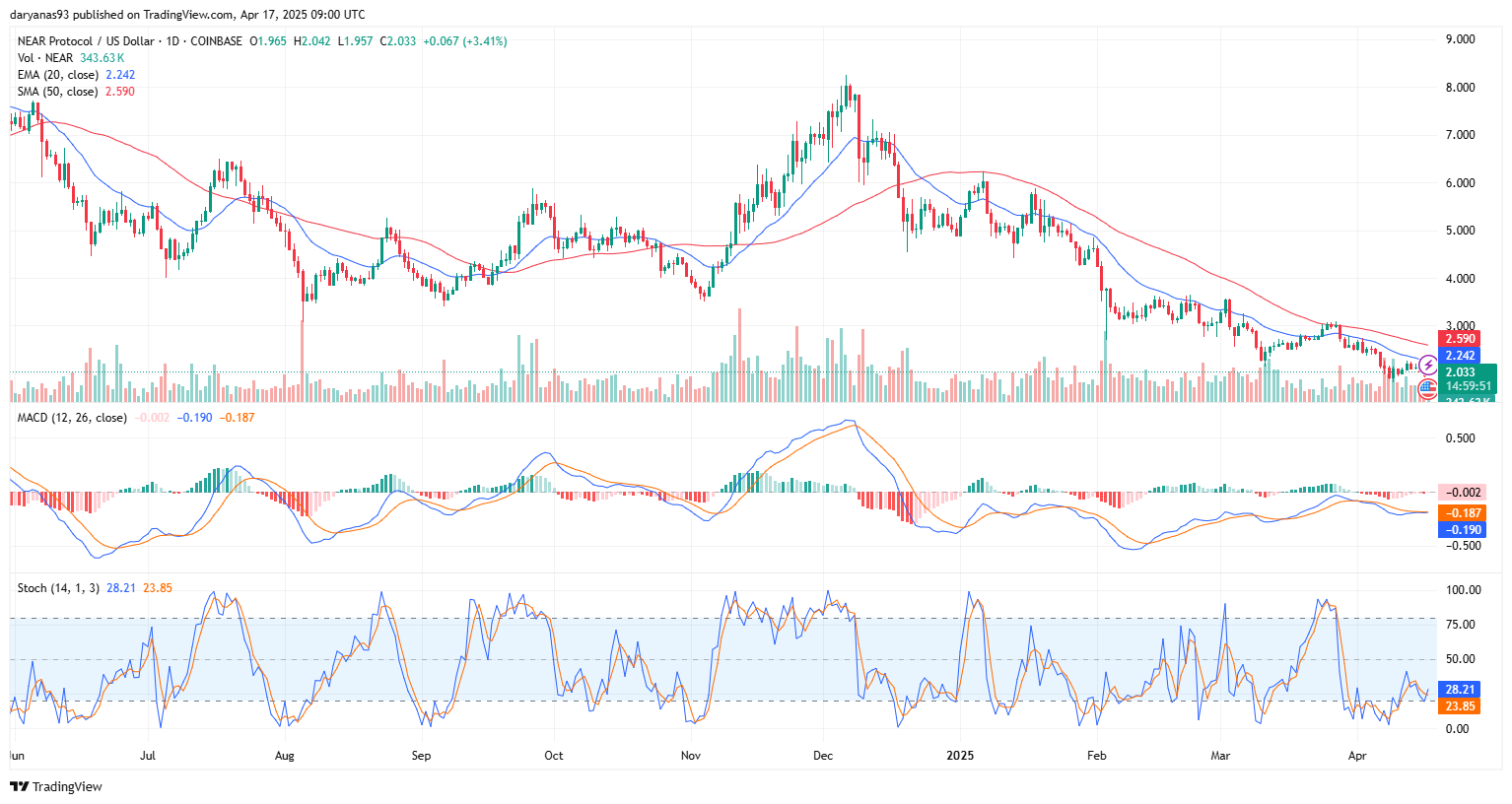Image resolution: width=1512 pixels, height=804 pixels.
Task: Click the orange -0.187 MACD signal label
Action: 1462,513
